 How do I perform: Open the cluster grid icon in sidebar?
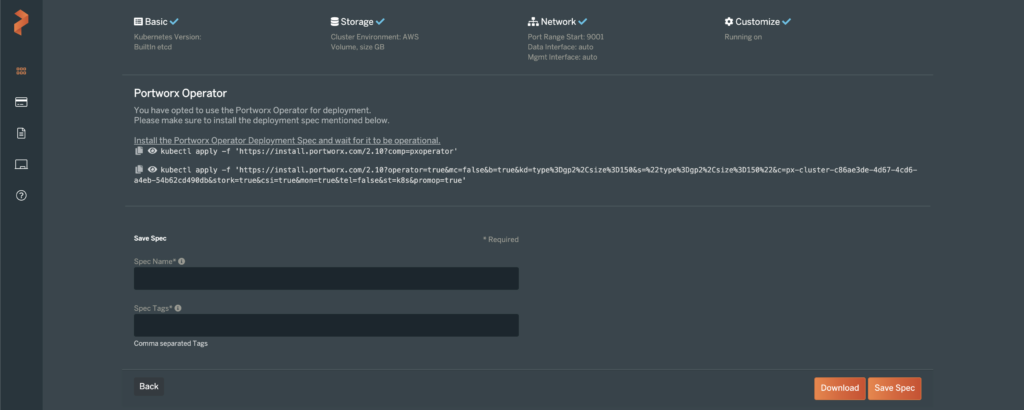(21, 71)
